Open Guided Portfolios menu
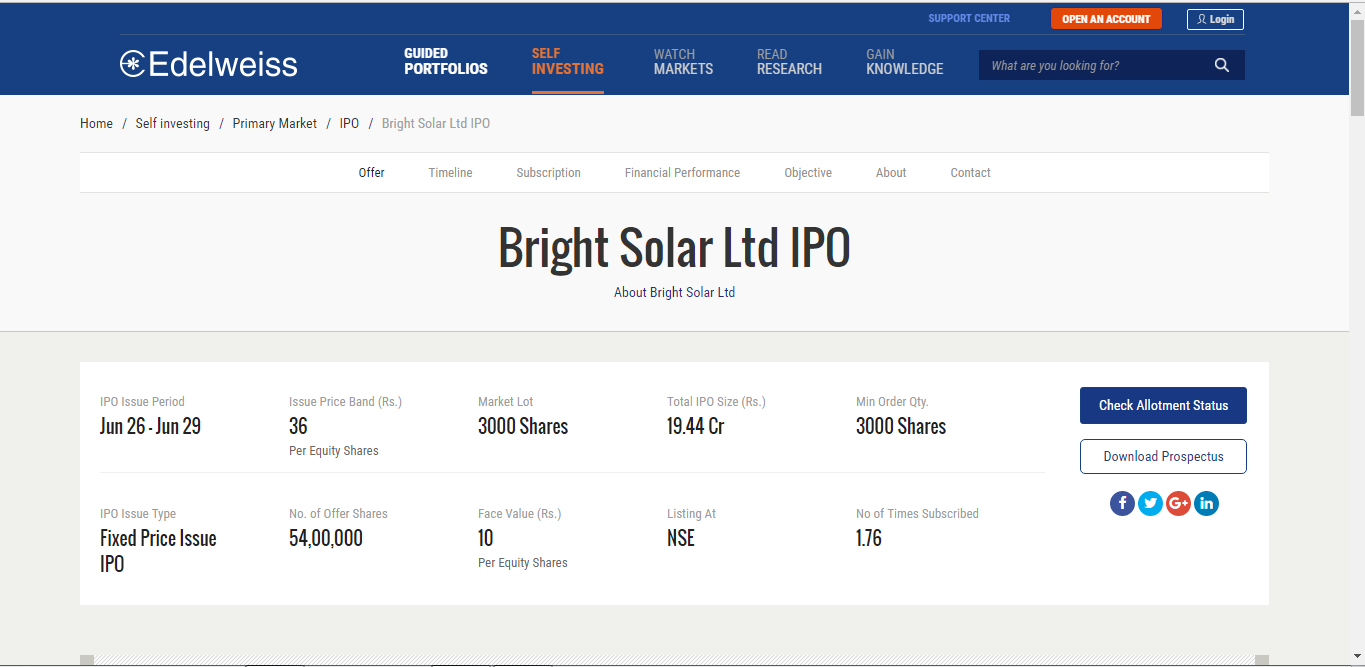Image resolution: width=1365 pixels, height=667 pixels. [446, 61]
